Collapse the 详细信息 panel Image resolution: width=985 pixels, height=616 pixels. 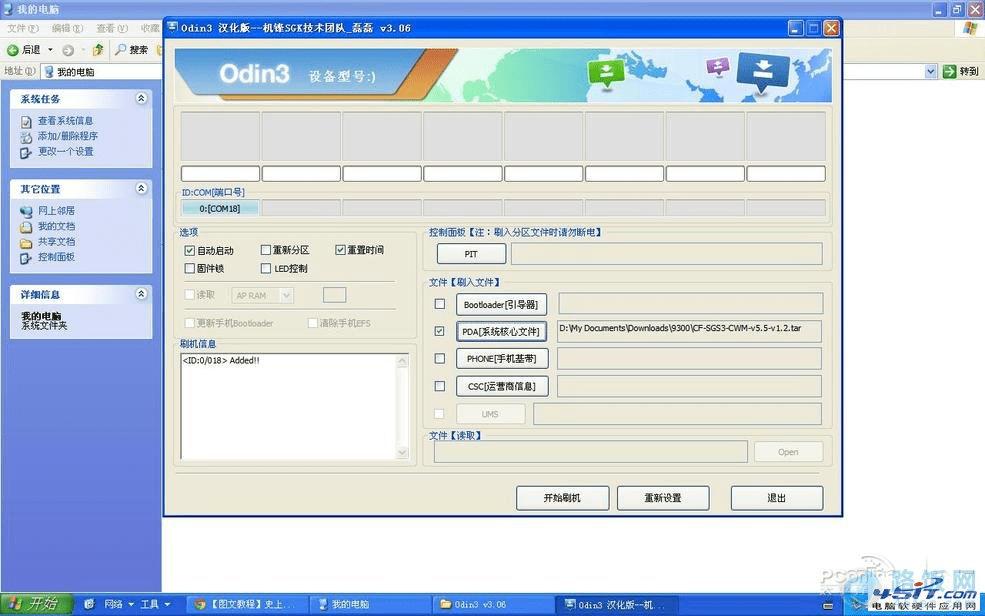(x=141, y=293)
